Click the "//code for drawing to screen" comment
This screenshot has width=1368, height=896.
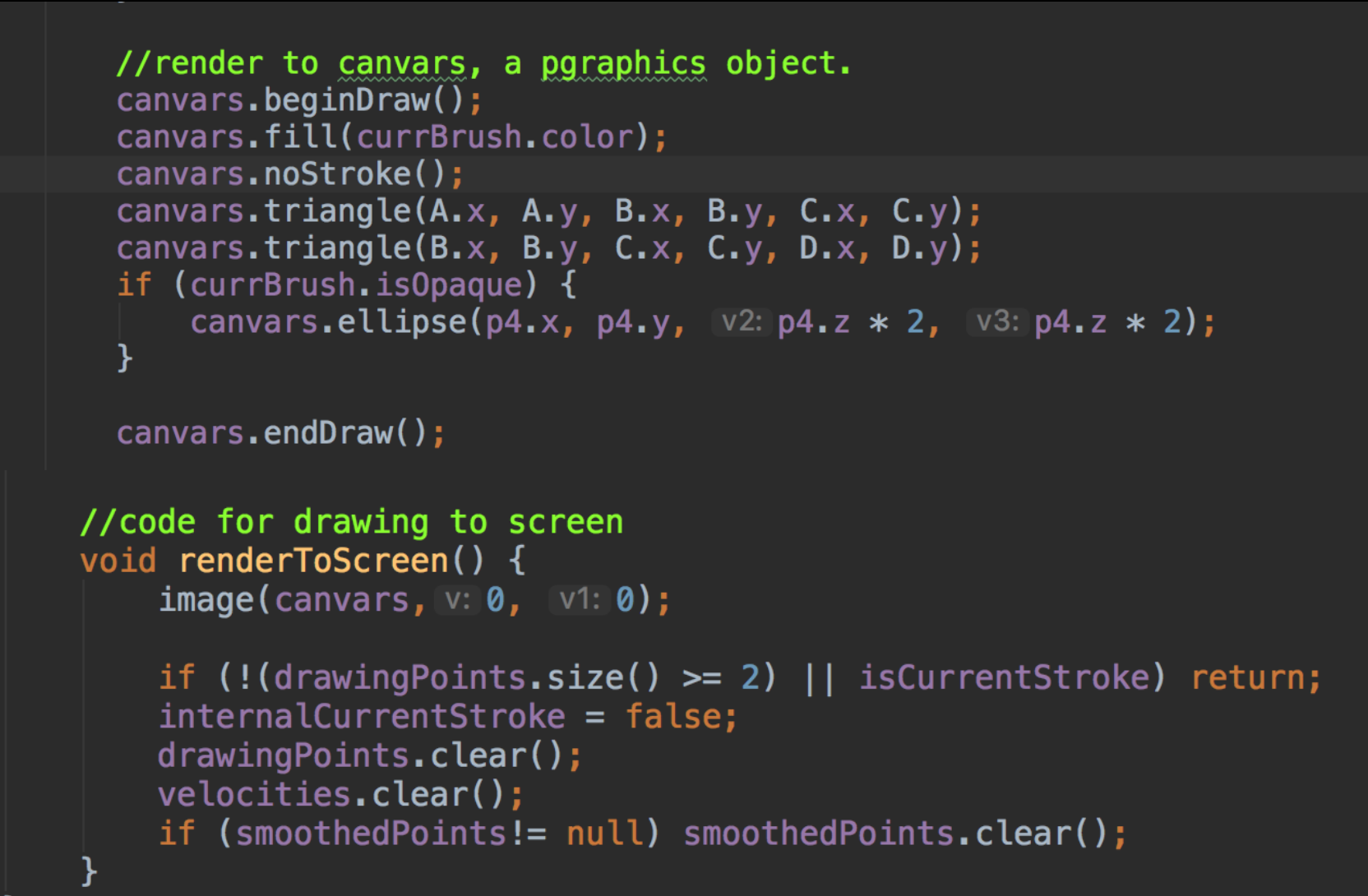pyautogui.click(x=352, y=522)
